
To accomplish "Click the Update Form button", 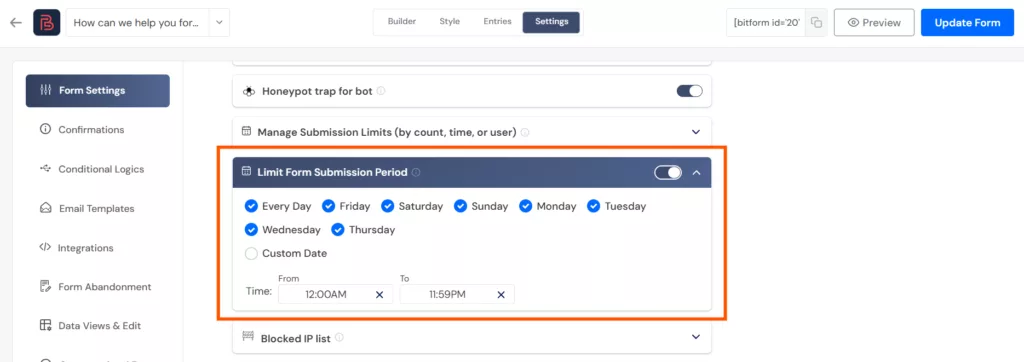I will (x=967, y=22).
